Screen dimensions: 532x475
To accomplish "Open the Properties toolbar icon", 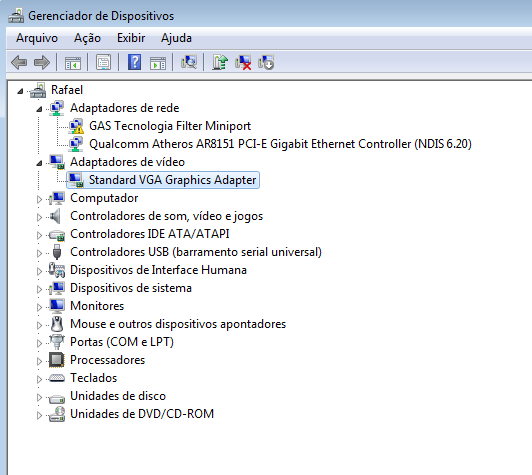I will click(103, 62).
